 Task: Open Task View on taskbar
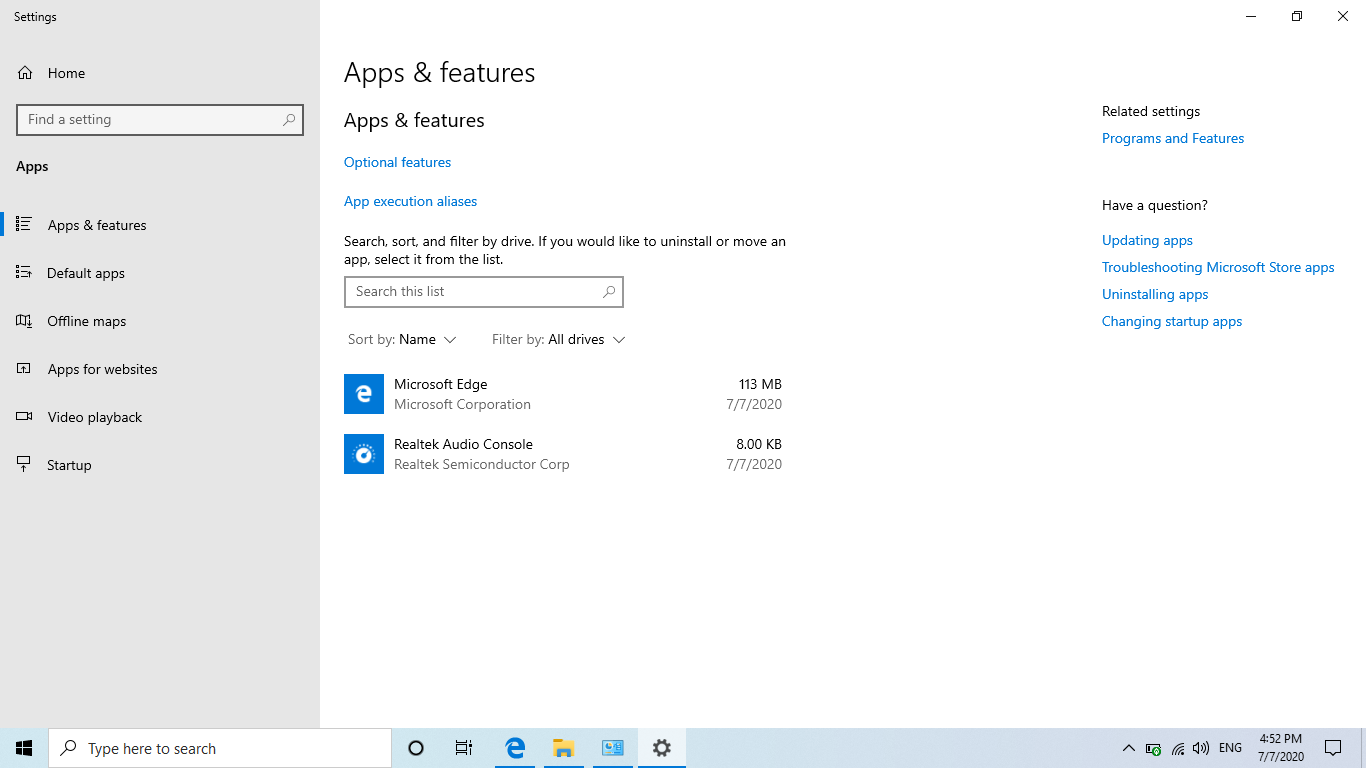[464, 748]
